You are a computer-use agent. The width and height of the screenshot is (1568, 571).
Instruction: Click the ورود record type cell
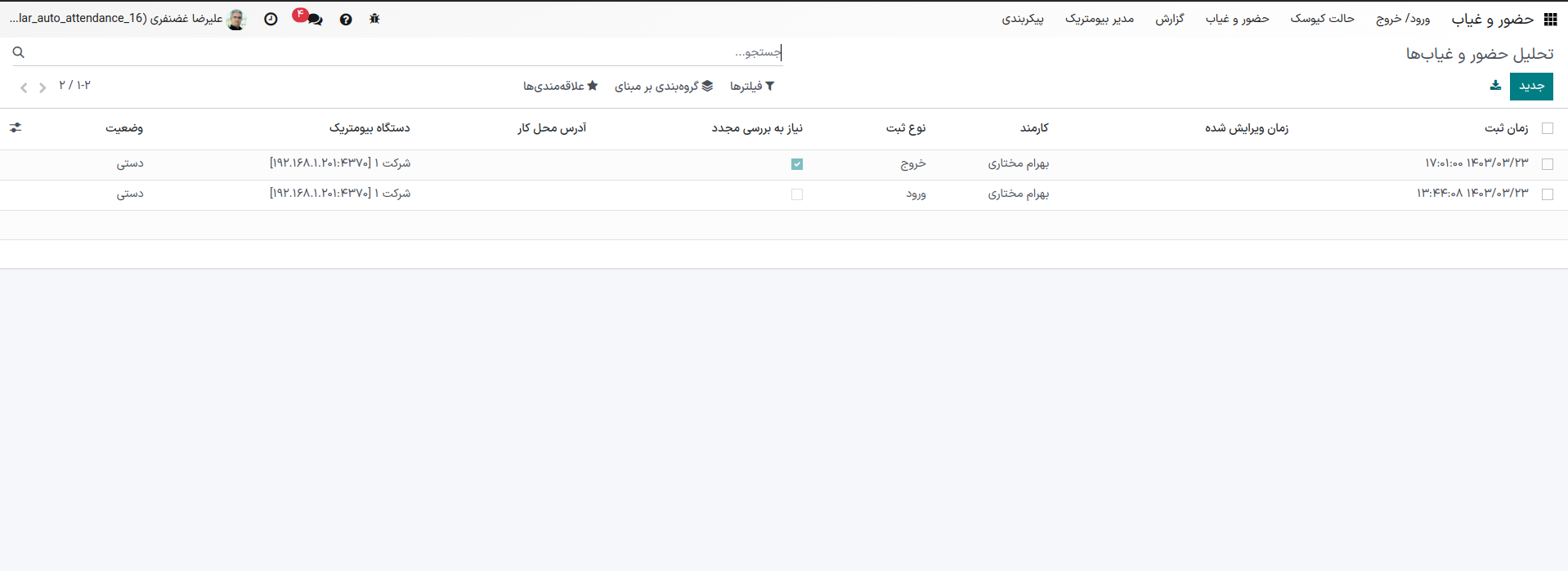(x=916, y=194)
